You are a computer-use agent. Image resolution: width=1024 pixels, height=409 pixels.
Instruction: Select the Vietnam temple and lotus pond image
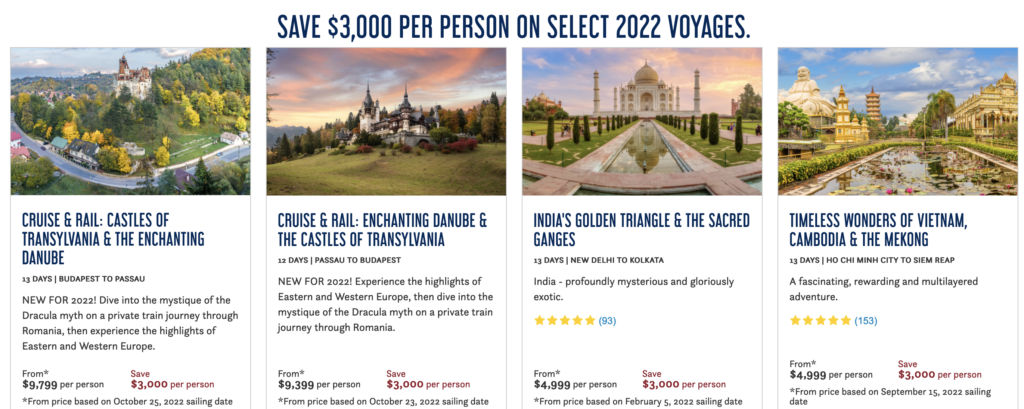[898, 120]
